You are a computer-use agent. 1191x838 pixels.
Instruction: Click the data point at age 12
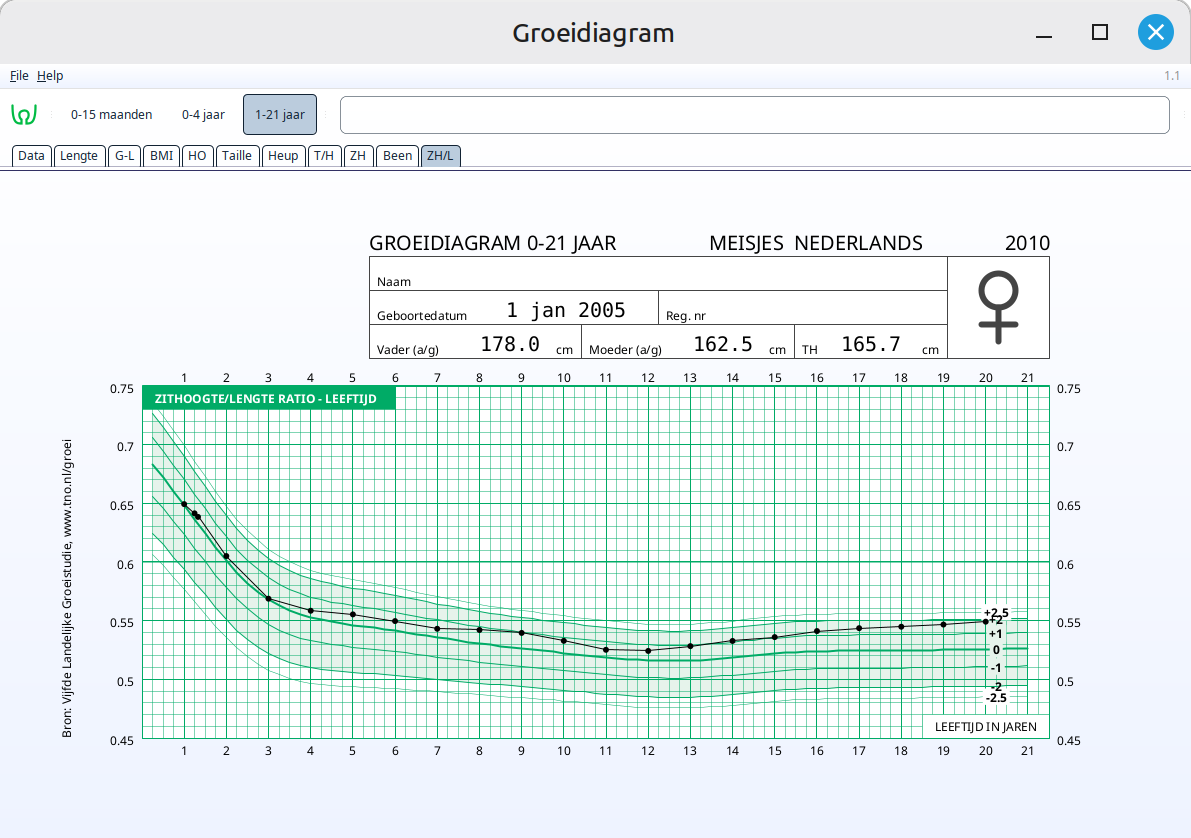coord(648,651)
